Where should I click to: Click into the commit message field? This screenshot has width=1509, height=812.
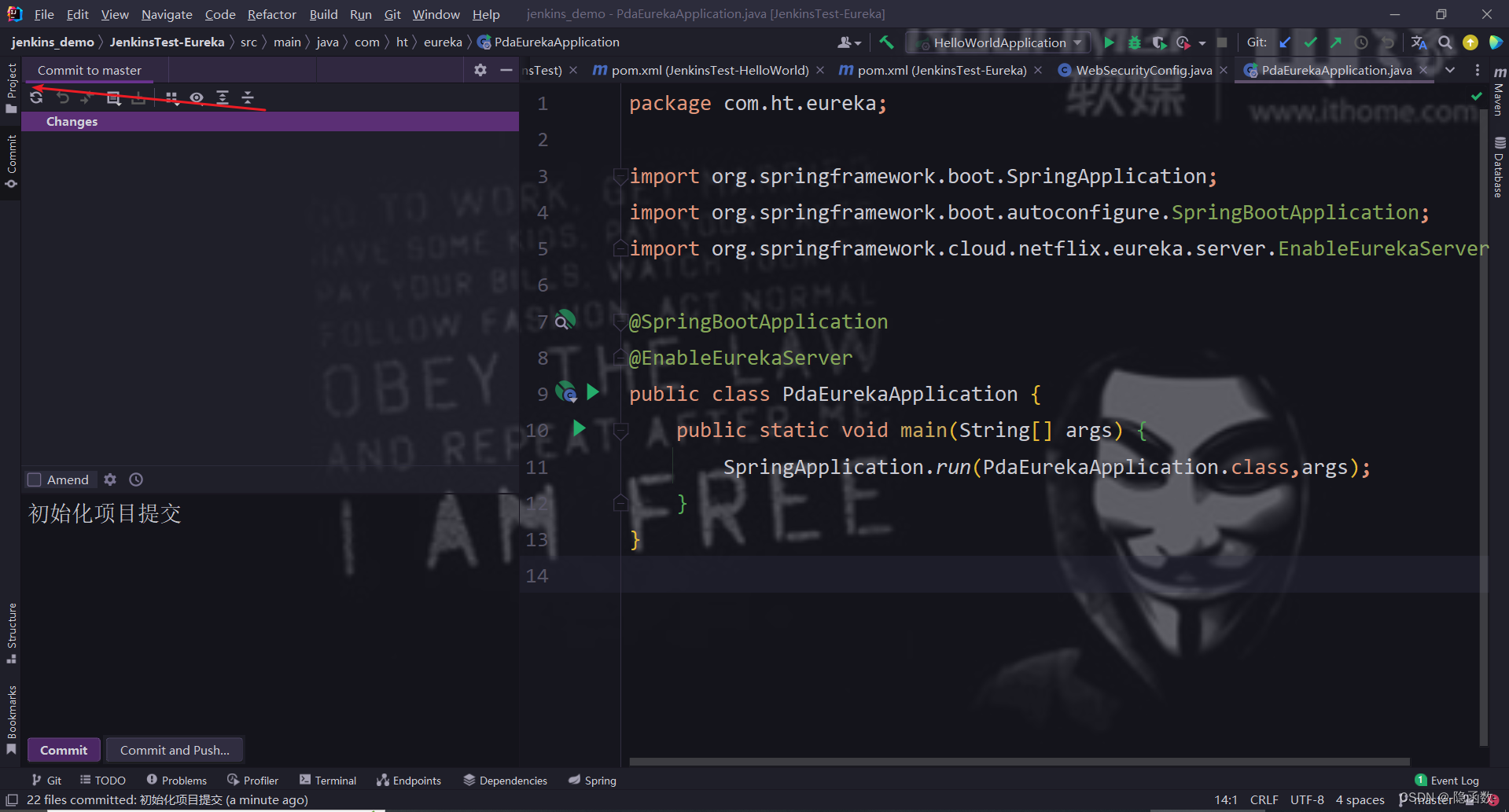point(270,613)
